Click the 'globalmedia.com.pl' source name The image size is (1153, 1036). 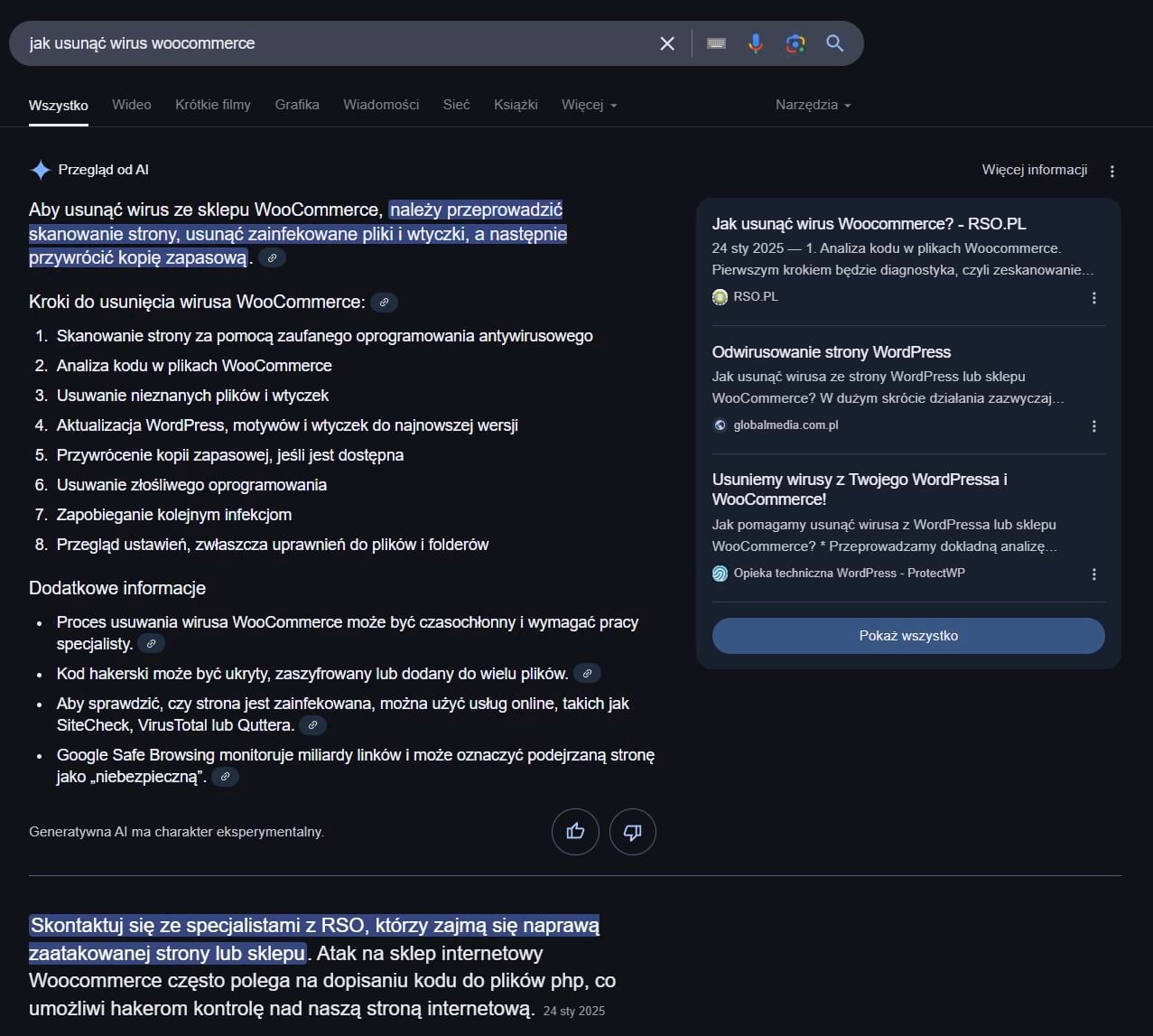786,425
